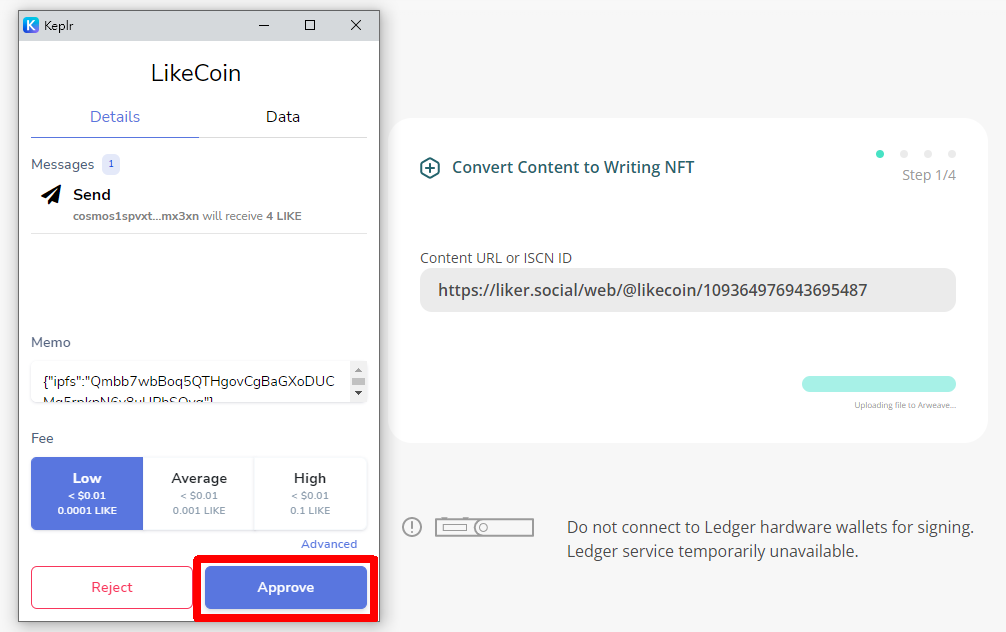The height and width of the screenshot is (632, 1006).
Task: Click the Keplr logo icon in title bar
Action: point(31,25)
